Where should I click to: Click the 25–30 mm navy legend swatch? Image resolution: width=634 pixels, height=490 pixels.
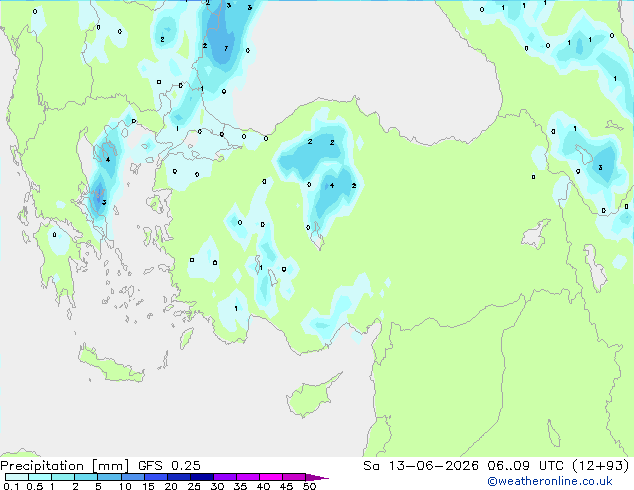202,477
